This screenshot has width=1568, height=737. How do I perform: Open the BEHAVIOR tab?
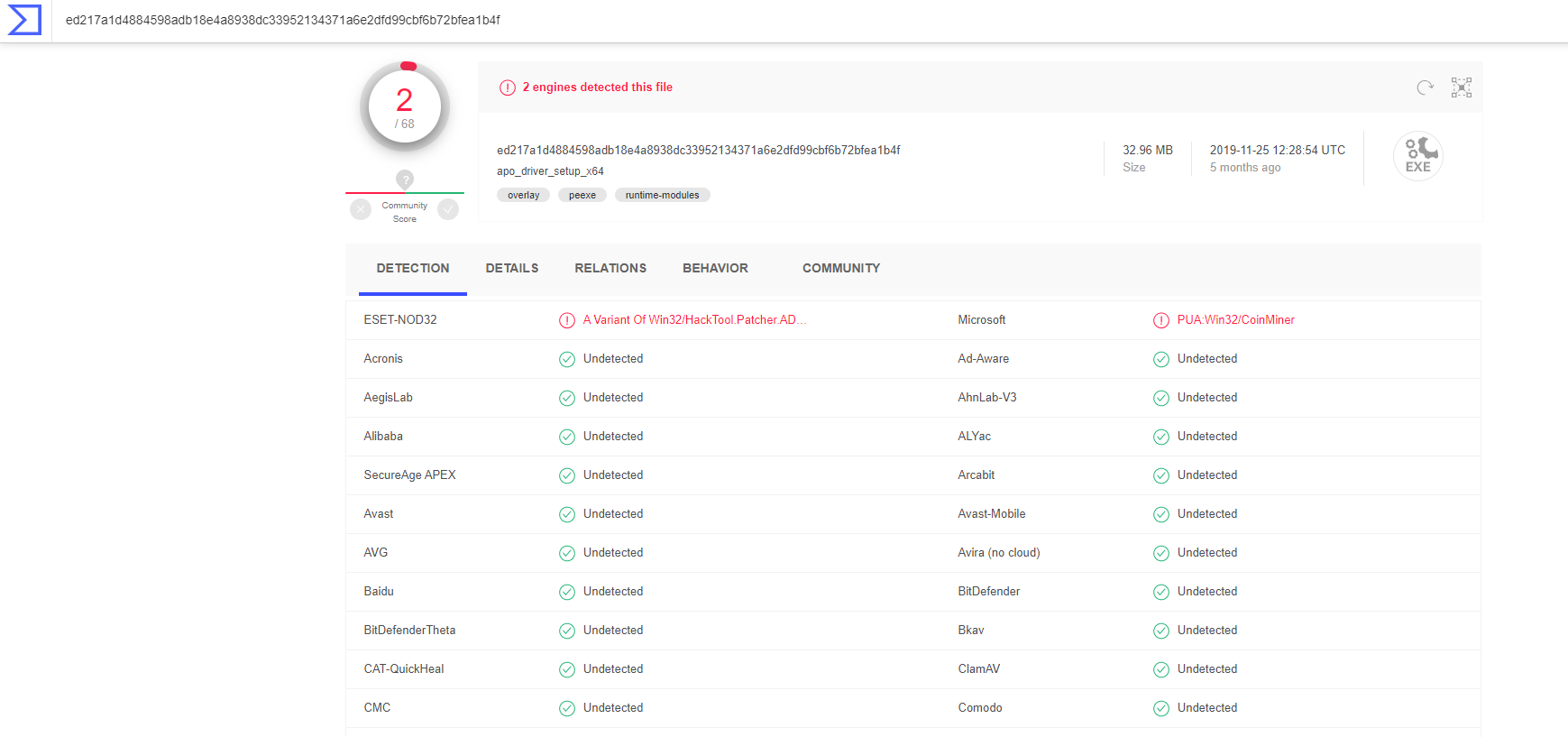point(715,268)
